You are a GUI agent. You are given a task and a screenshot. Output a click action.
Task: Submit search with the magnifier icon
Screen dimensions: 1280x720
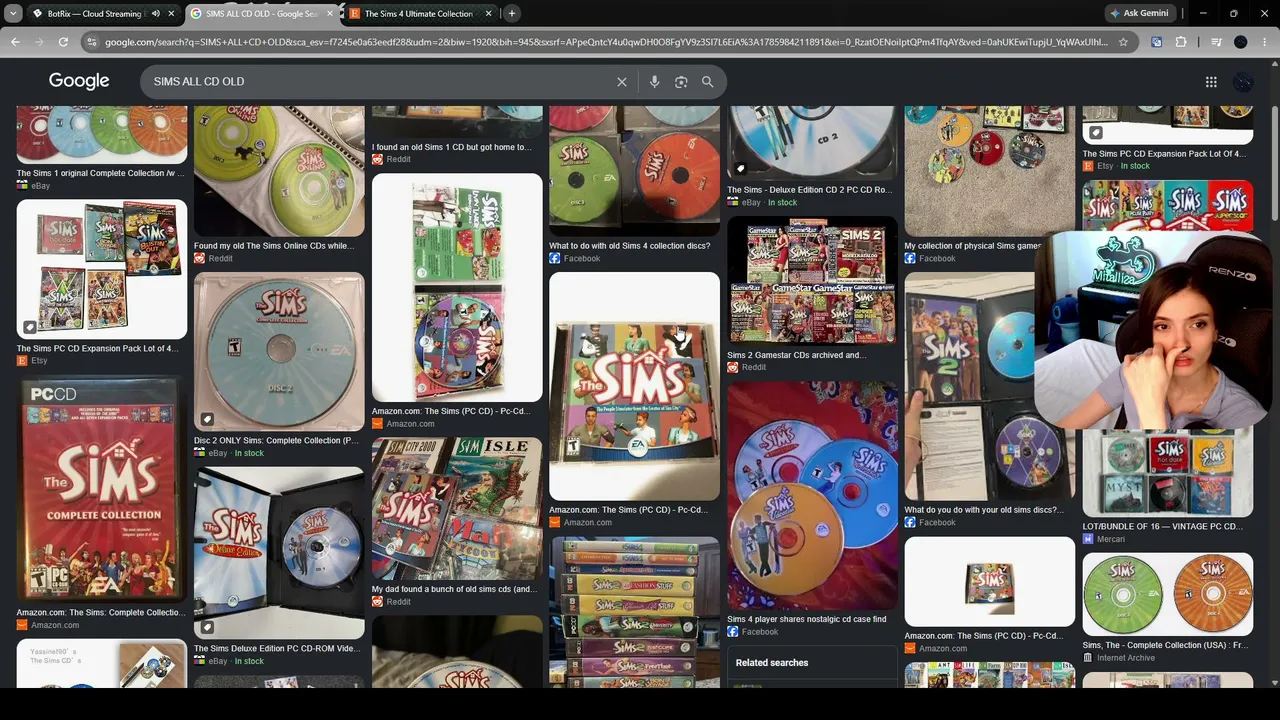708,82
